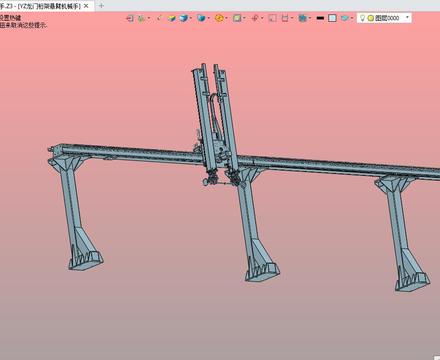The width and height of the screenshot is (440, 360).
Task: Click the blue cube view icon
Action: click(x=184, y=18)
